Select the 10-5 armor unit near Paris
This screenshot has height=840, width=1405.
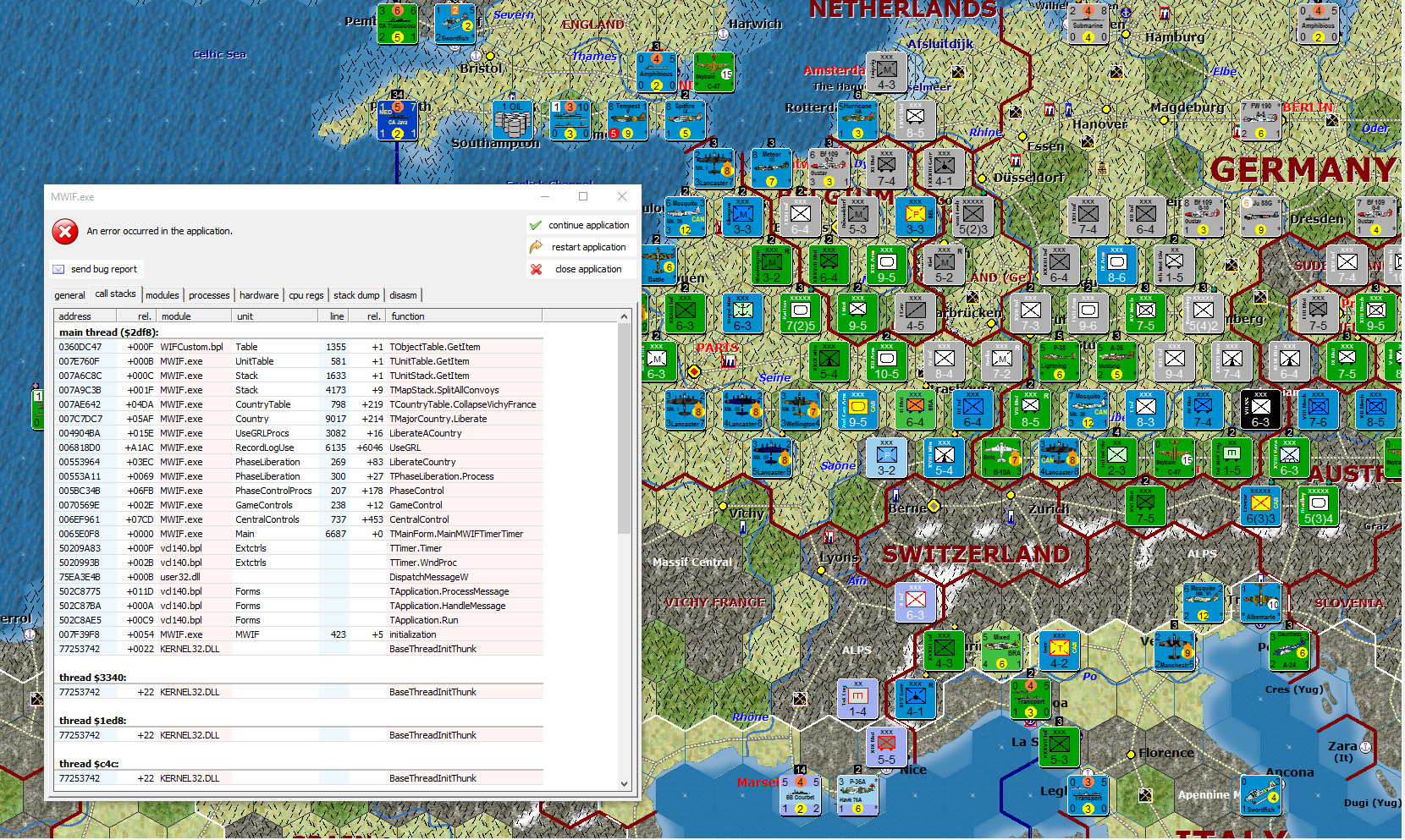(x=886, y=362)
